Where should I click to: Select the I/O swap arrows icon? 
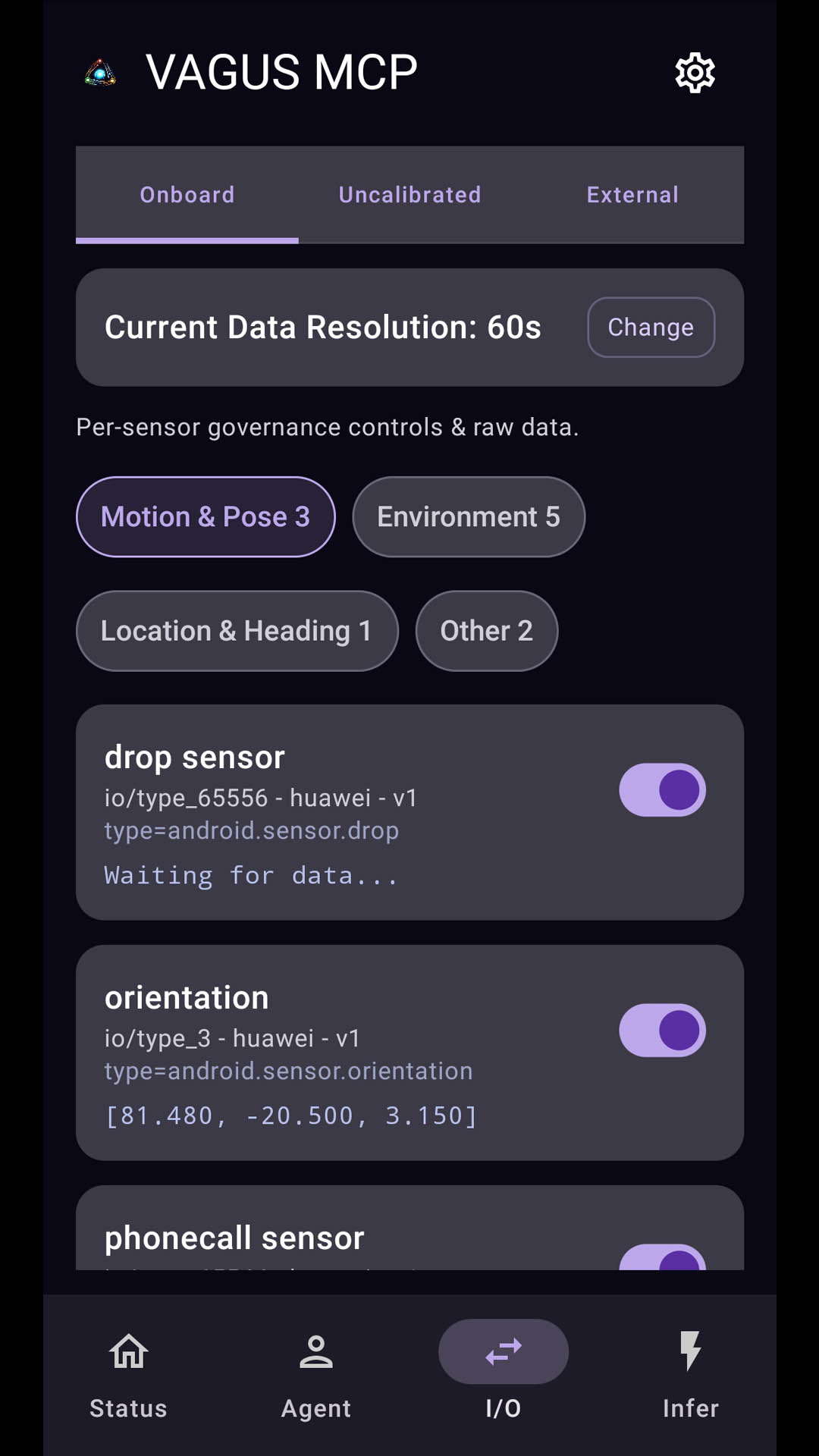504,1352
